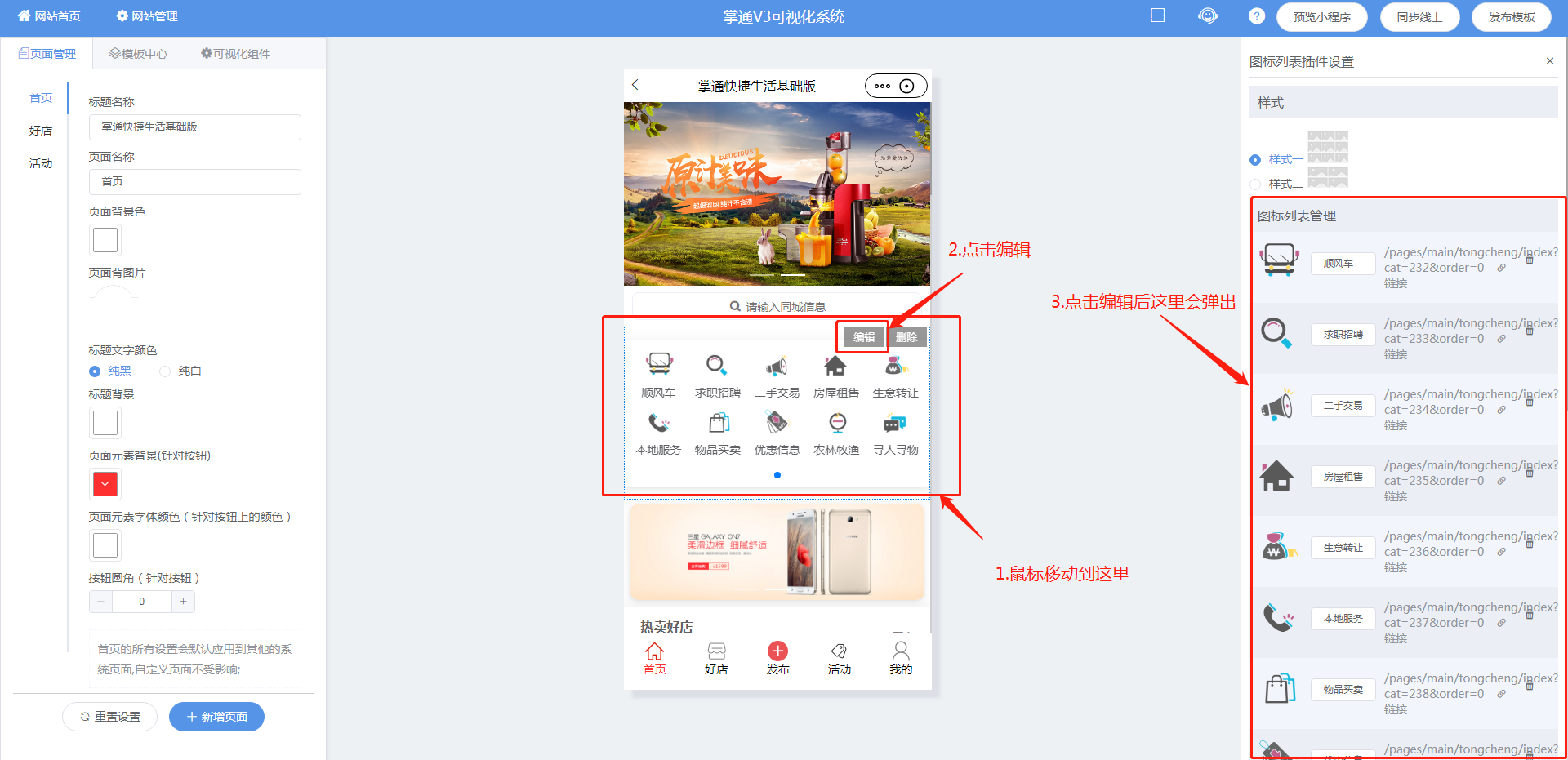This screenshot has width=1568, height=760.
Task: Click the 请输入同城信息 search box
Action: pos(777,306)
